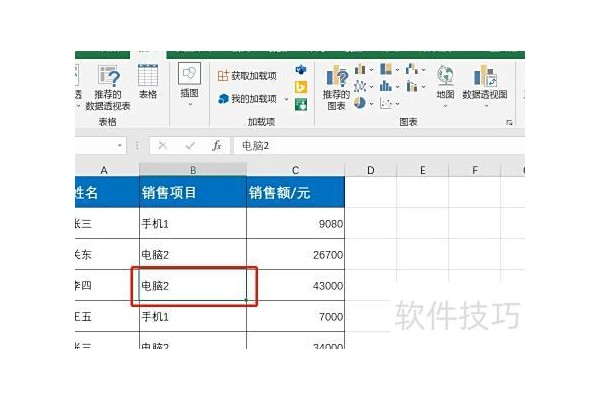This screenshot has height=400, width=600.
Task: Select column A header
Action: 107,170
